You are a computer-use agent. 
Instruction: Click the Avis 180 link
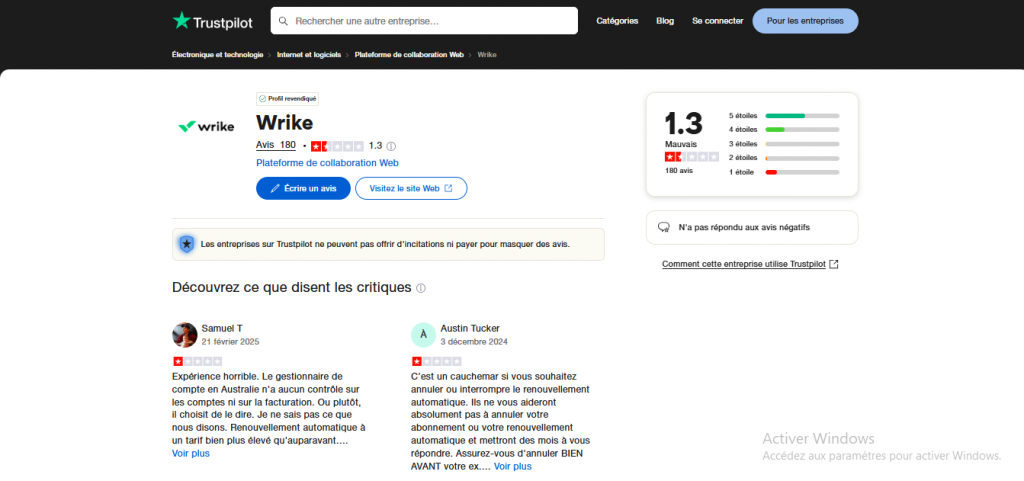point(276,146)
